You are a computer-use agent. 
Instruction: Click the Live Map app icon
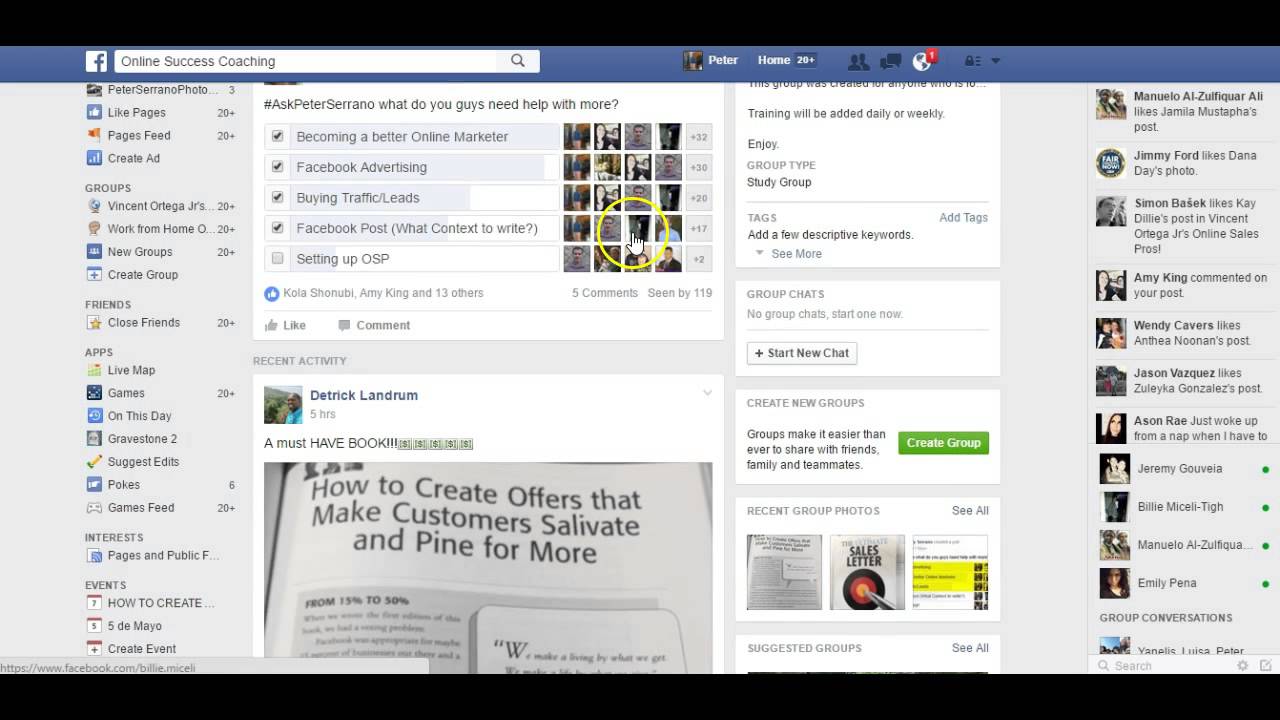coord(94,370)
